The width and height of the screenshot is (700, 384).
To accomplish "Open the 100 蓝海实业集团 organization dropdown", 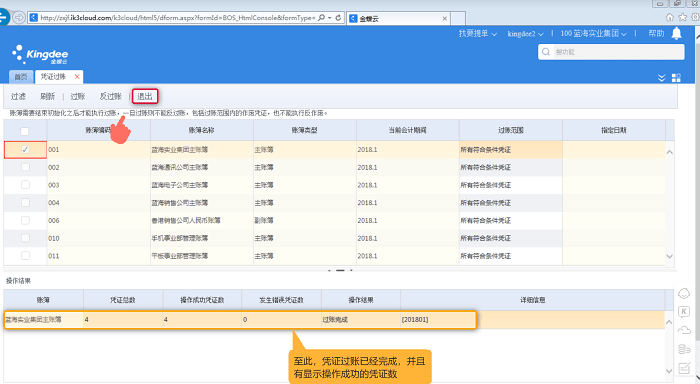I will (x=593, y=33).
